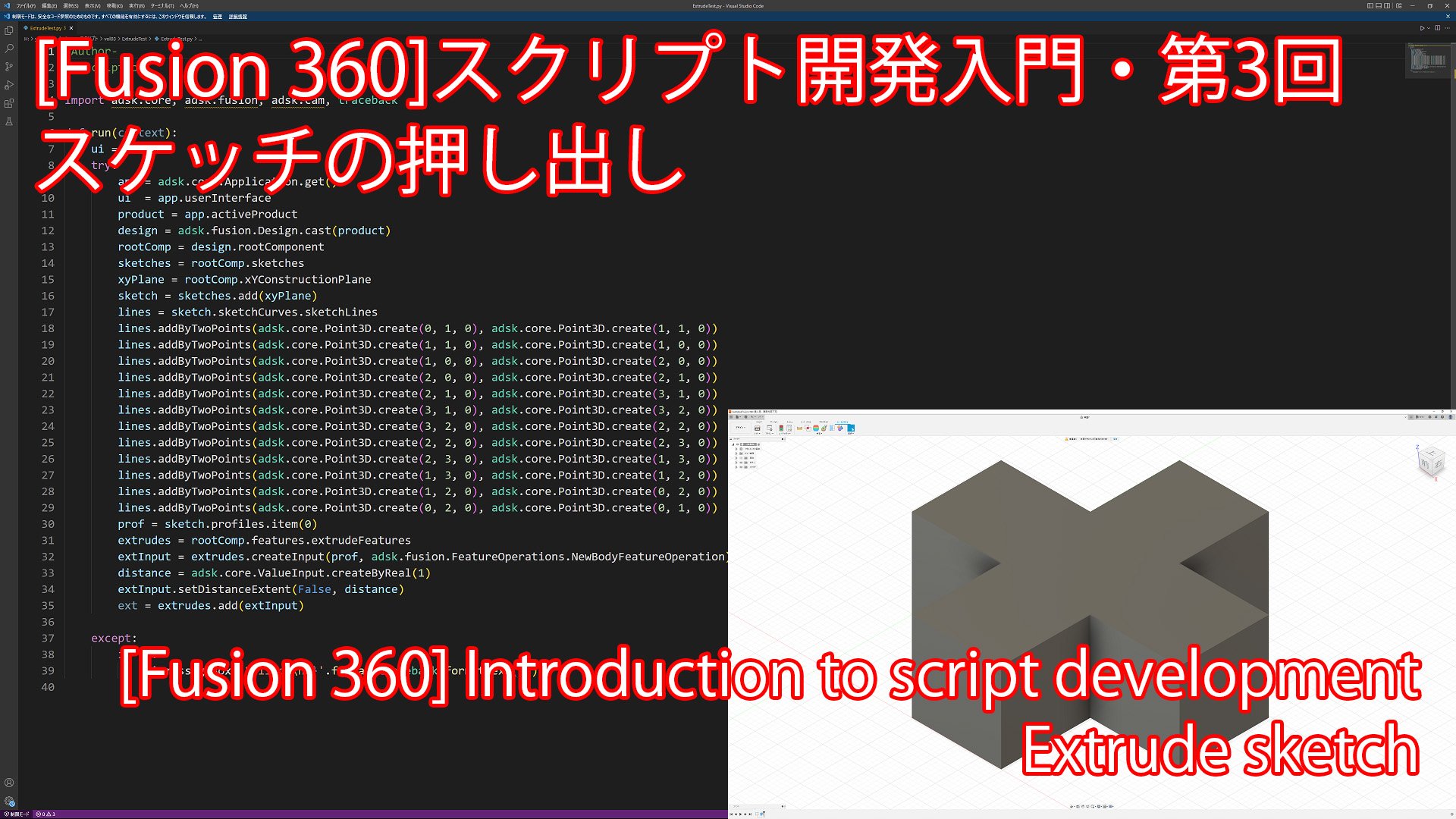Click Fusion 360 select tool icon
The height and width of the screenshot is (819, 1456).
click(x=851, y=428)
